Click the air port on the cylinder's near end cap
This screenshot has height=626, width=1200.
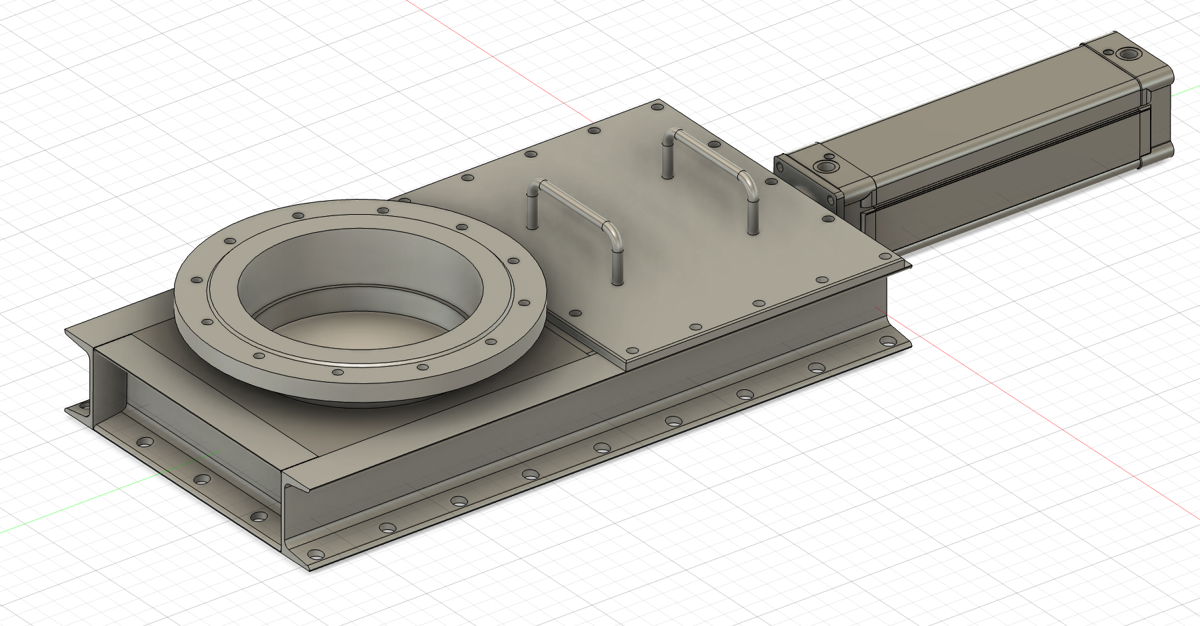pyautogui.click(x=826, y=169)
